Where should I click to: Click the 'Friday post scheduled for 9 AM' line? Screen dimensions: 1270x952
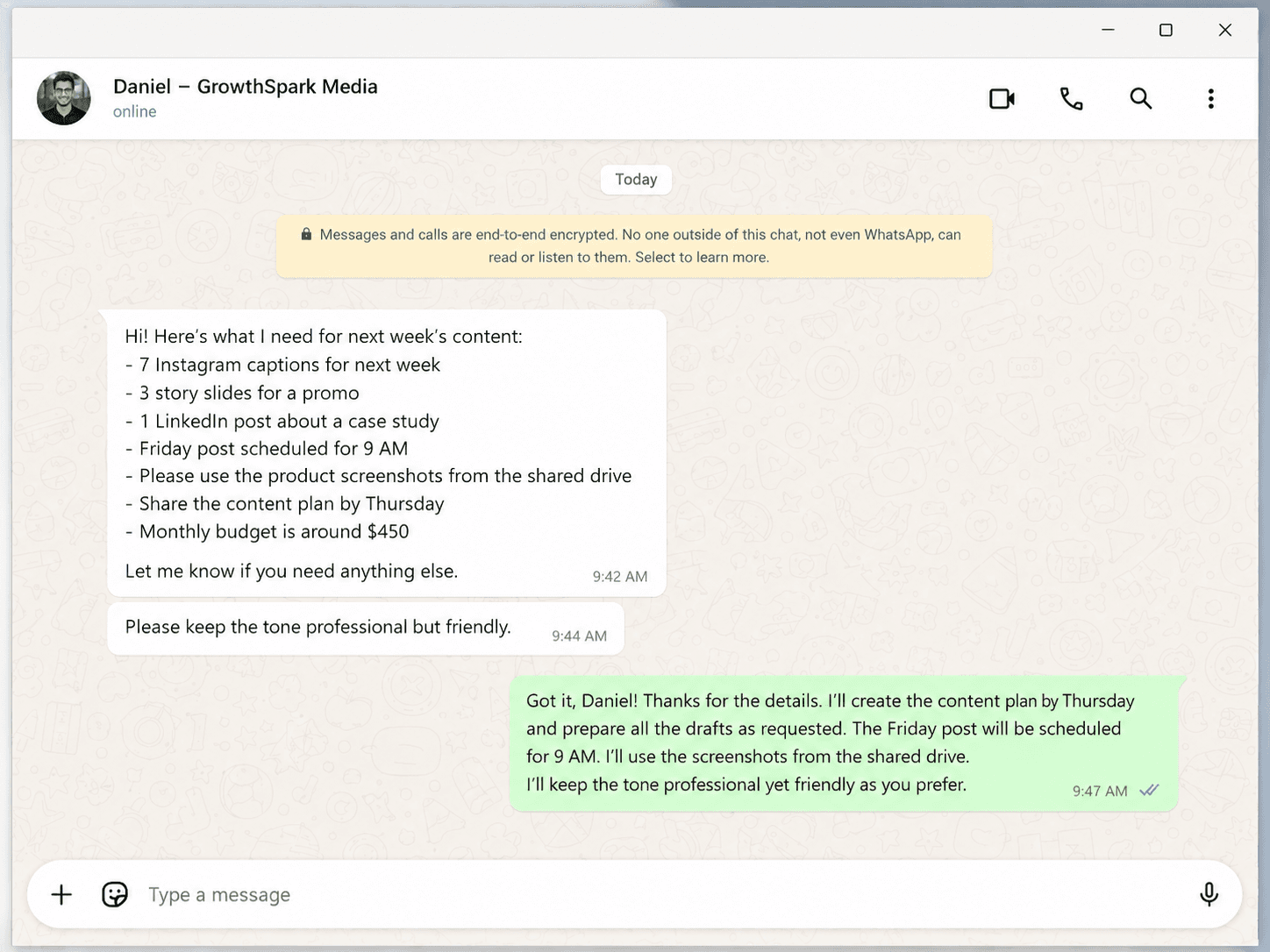pyautogui.click(x=267, y=449)
